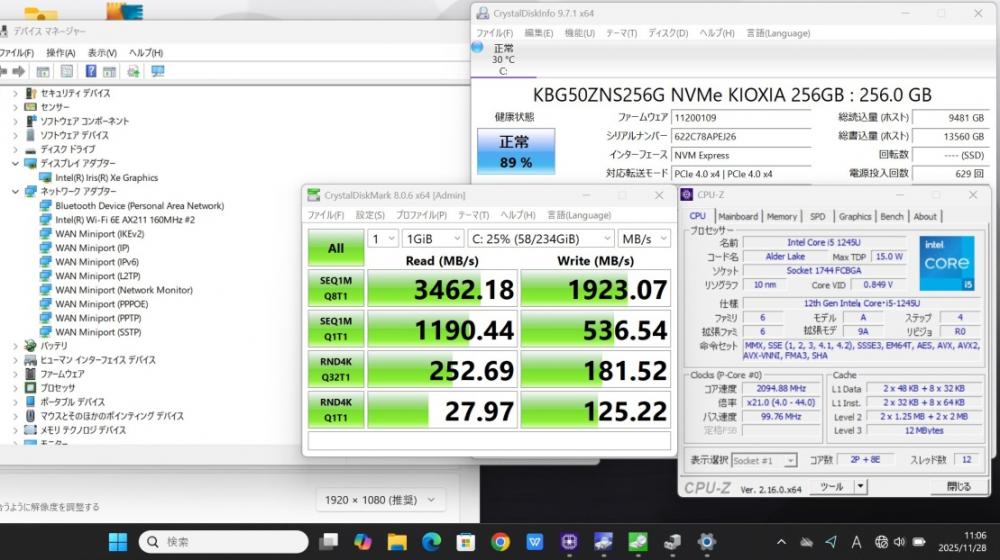
Task: Open the arrow dropdown beside CPU-Z ツール button
Action: coord(860,487)
